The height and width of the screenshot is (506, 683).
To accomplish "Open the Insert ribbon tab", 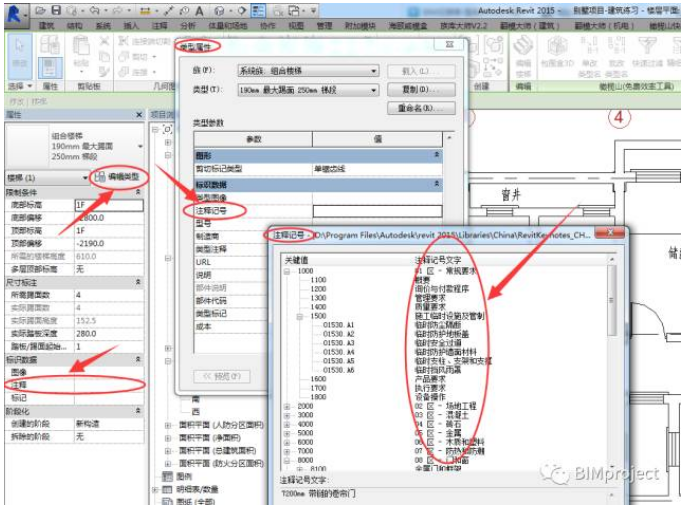I will (131, 26).
